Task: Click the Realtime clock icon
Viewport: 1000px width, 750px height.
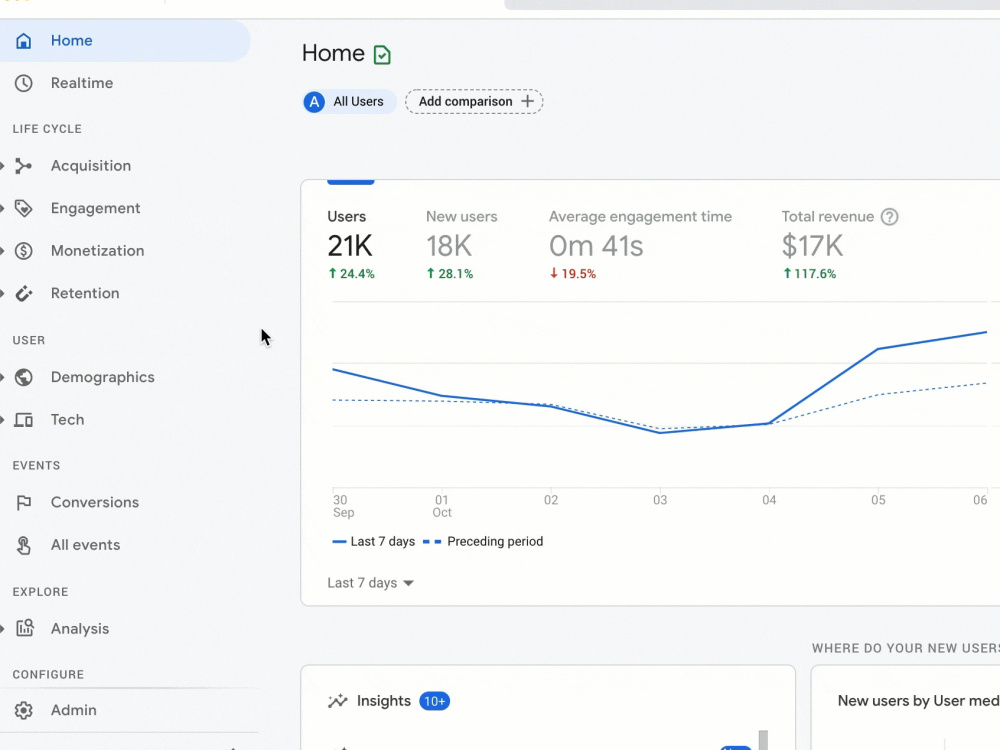Action: click(24, 83)
